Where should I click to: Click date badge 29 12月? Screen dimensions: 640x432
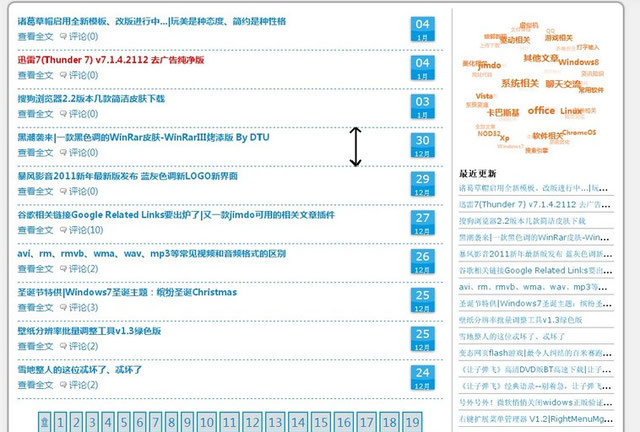coord(422,184)
